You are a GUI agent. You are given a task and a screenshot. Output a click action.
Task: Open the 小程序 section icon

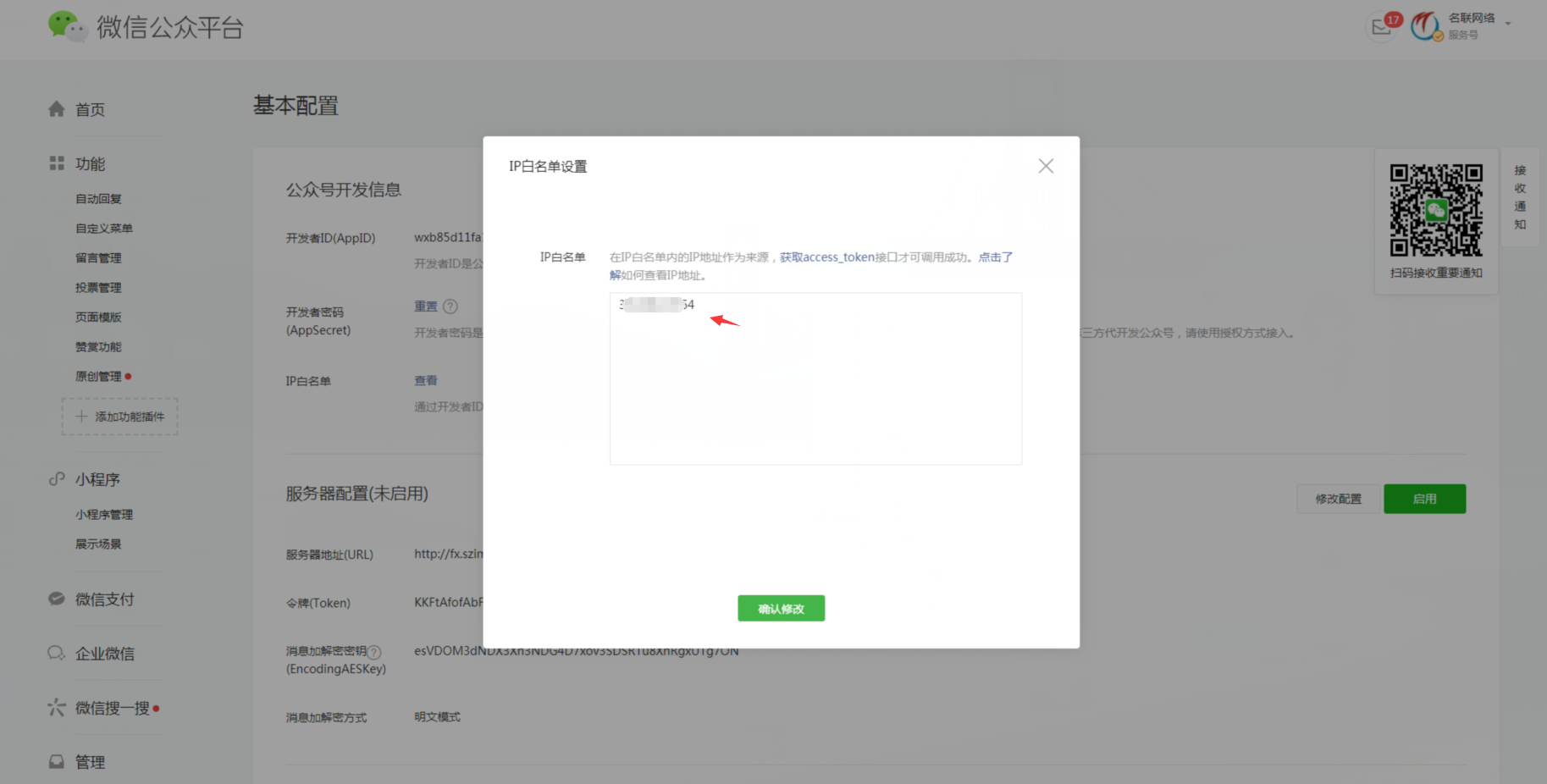click(x=57, y=479)
